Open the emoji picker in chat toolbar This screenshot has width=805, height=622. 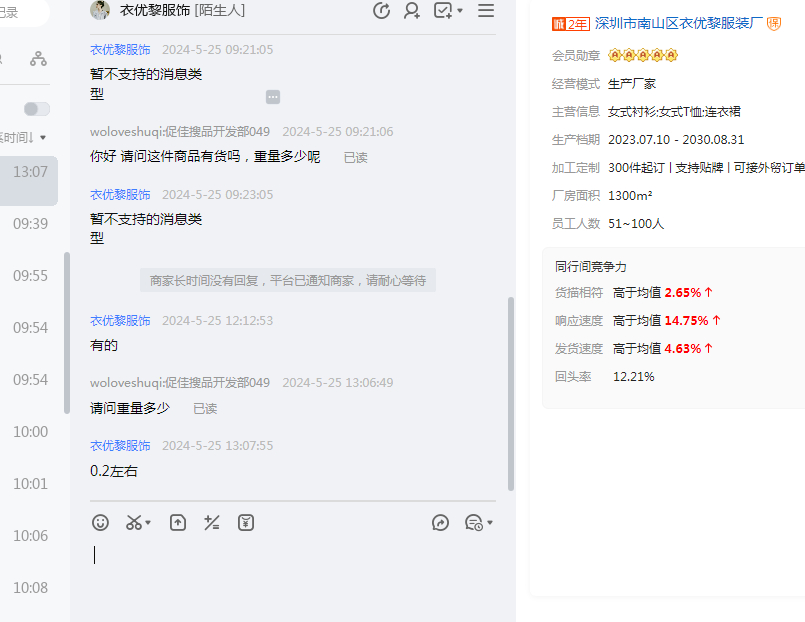(100, 522)
